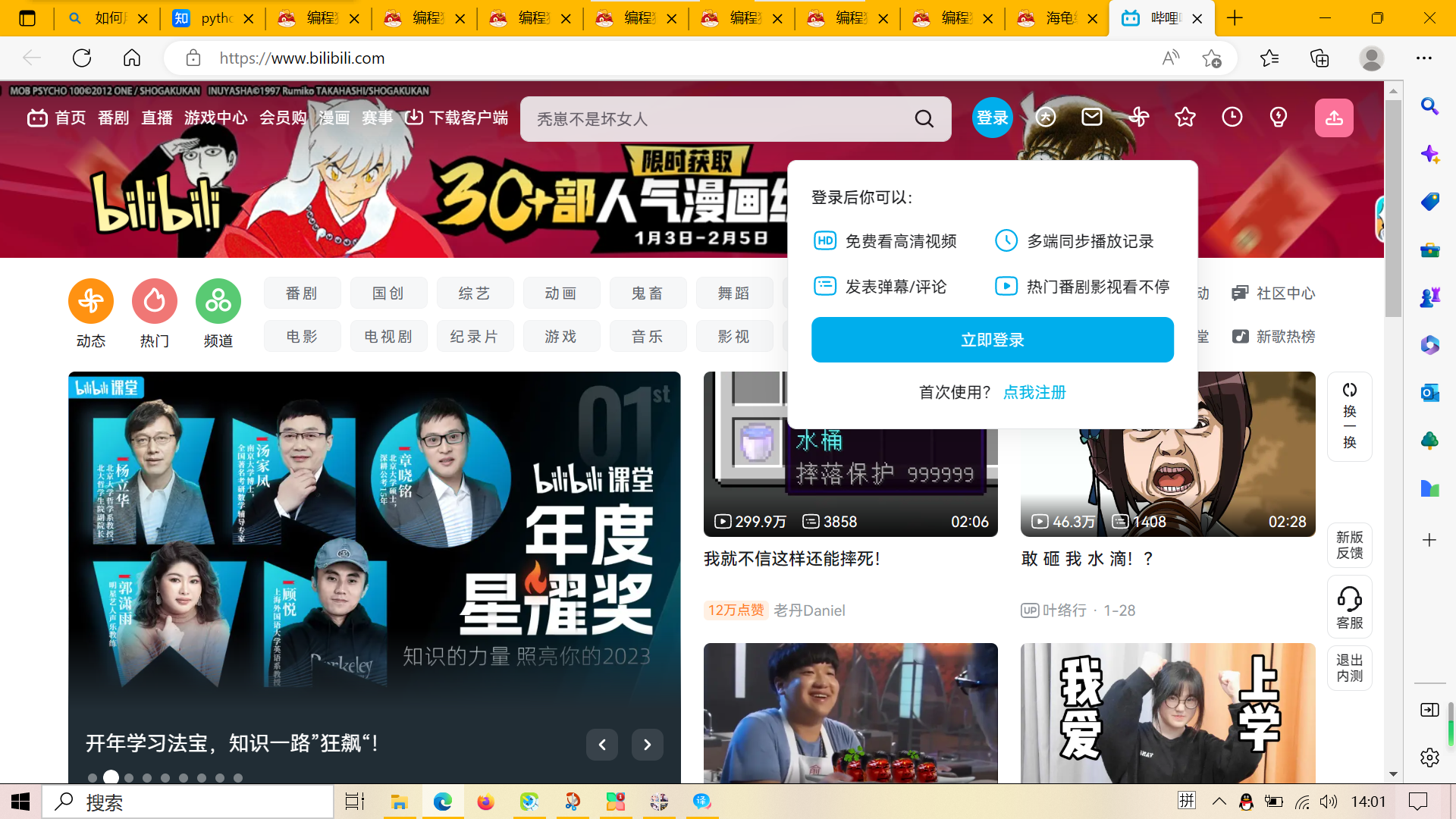Viewport: 1456px width, 819px height.
Task: Open the 纪录片 category
Action: (x=475, y=337)
